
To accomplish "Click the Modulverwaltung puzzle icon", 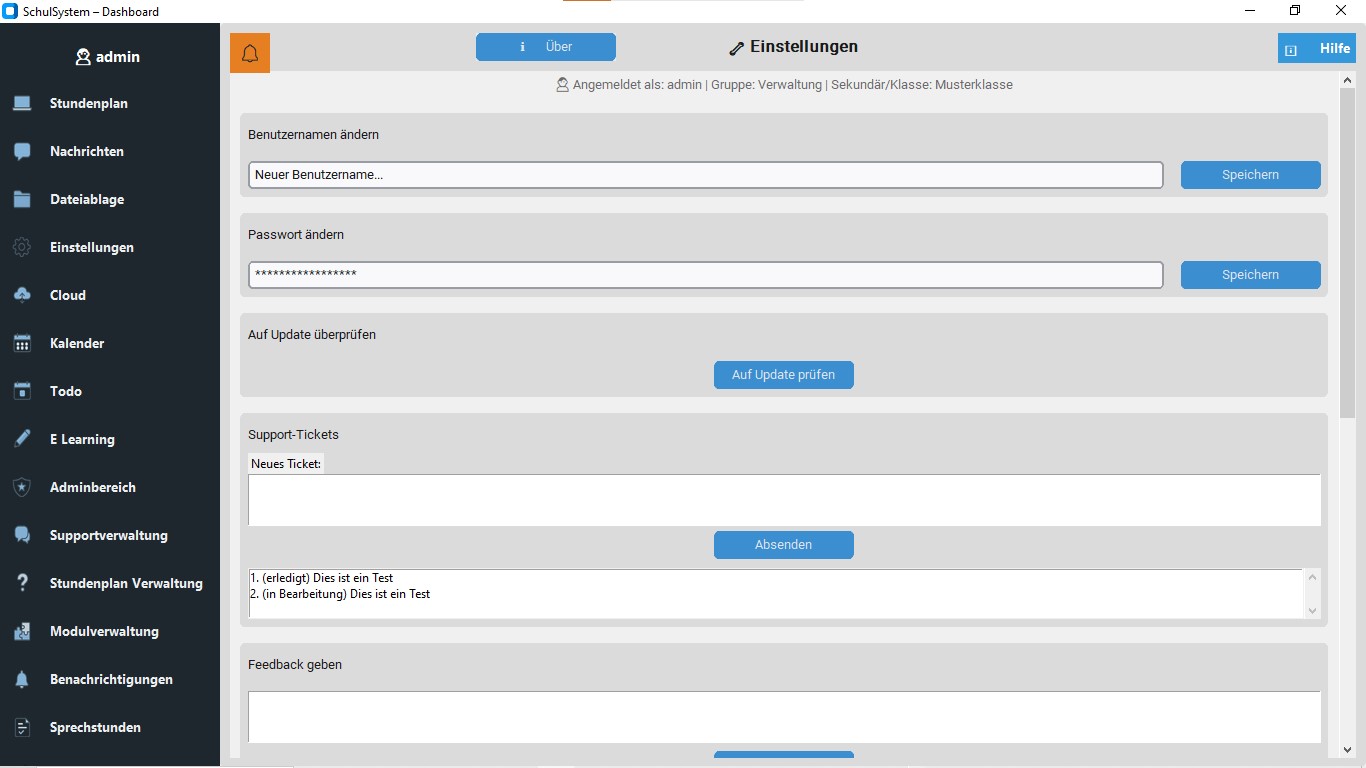I will pos(22,631).
